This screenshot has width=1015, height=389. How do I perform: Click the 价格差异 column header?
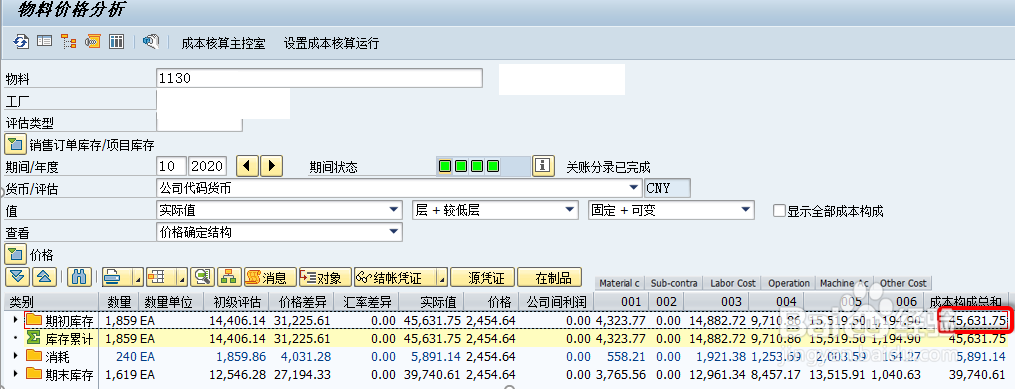pyautogui.click(x=301, y=302)
